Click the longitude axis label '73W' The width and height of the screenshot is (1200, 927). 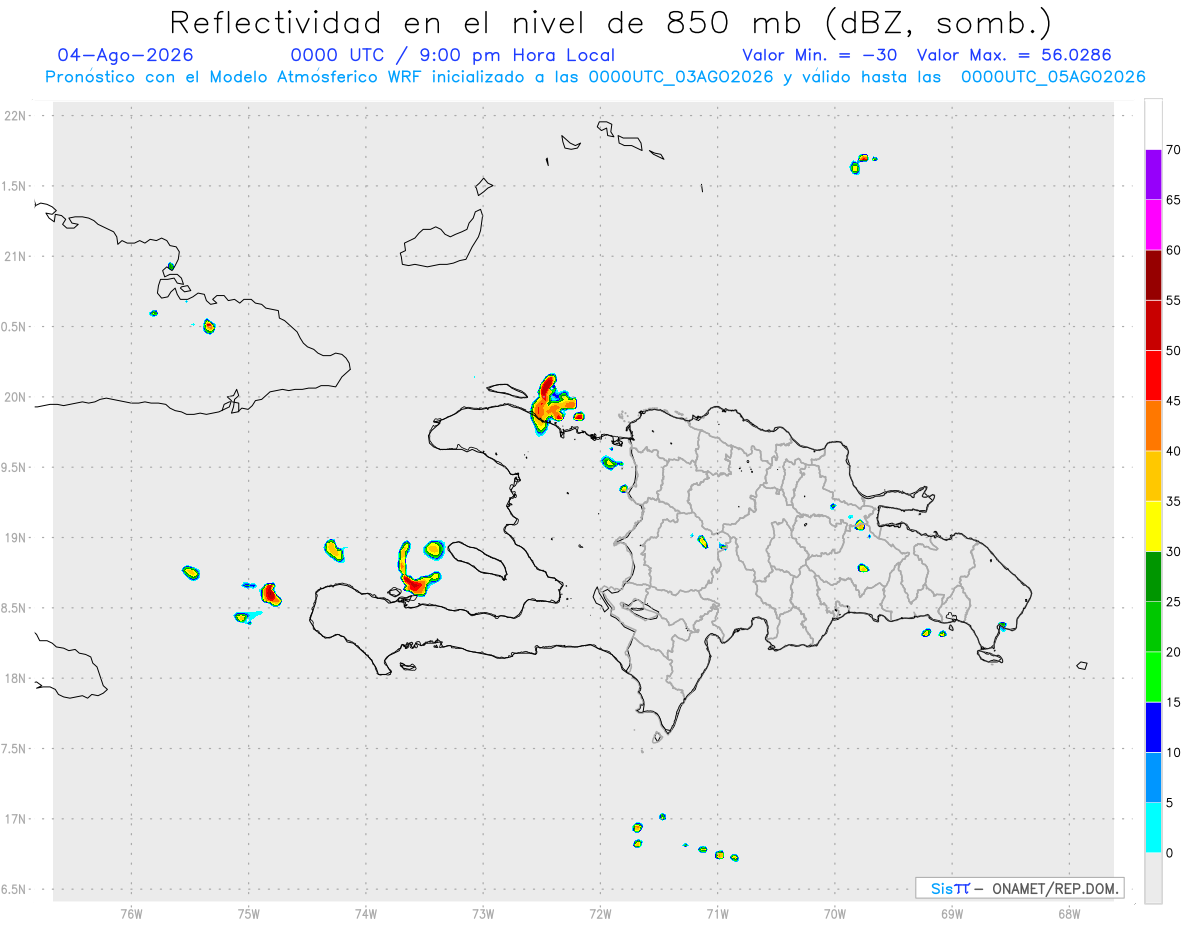(483, 913)
